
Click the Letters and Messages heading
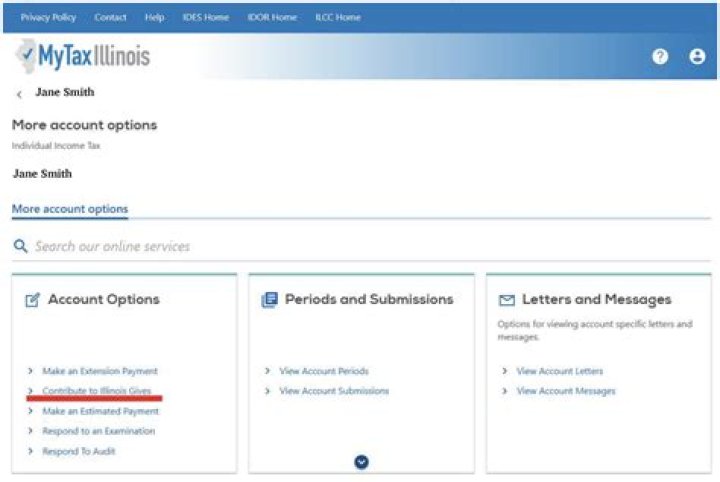(x=596, y=300)
